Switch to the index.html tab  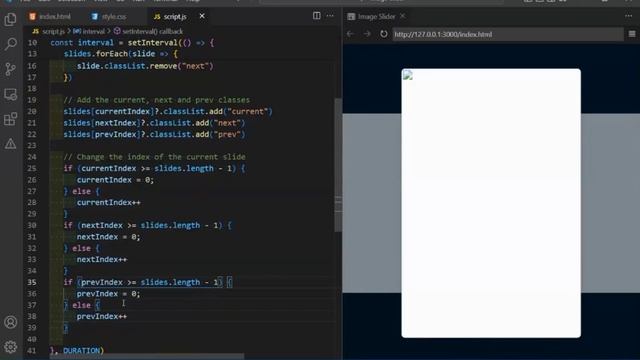coord(50,16)
